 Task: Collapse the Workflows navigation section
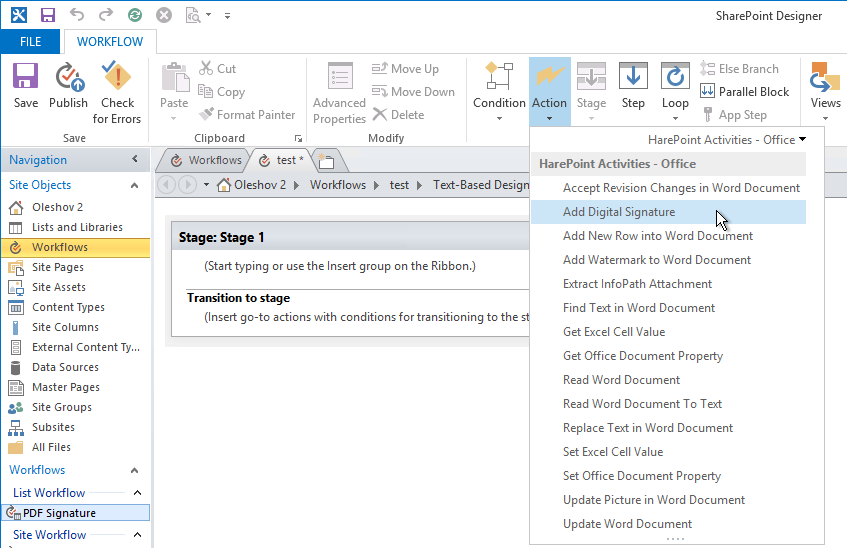click(135, 470)
